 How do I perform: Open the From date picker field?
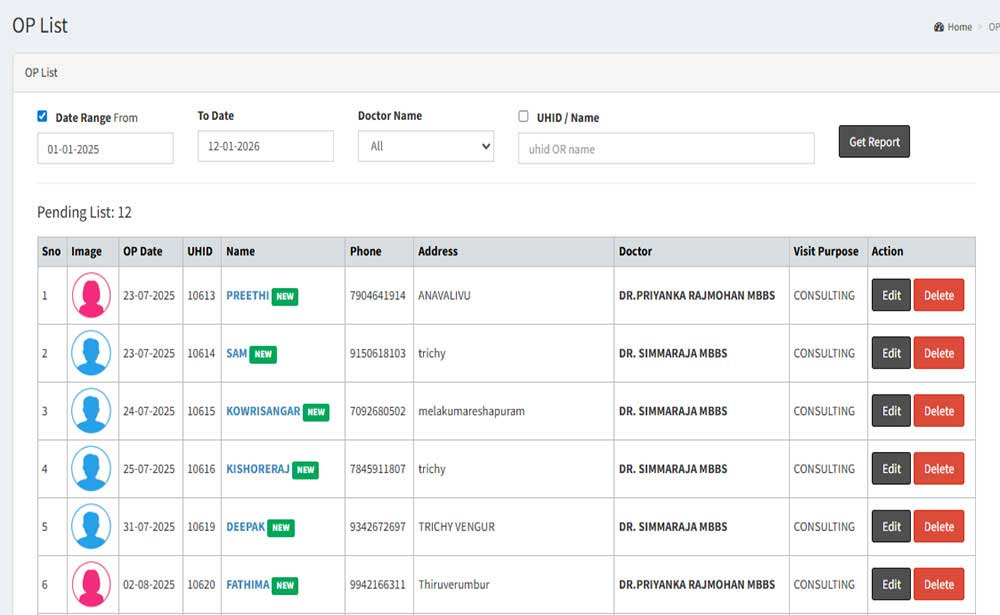pyautogui.click(x=105, y=149)
